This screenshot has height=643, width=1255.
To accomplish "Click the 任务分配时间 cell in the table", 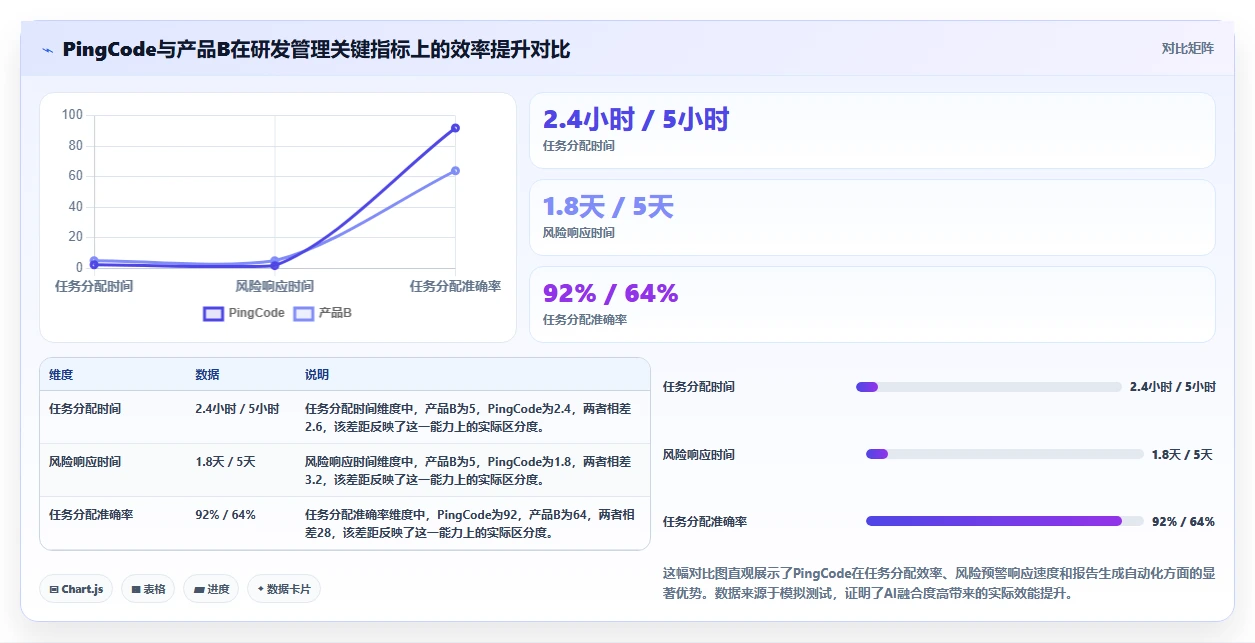I will [x=85, y=409].
